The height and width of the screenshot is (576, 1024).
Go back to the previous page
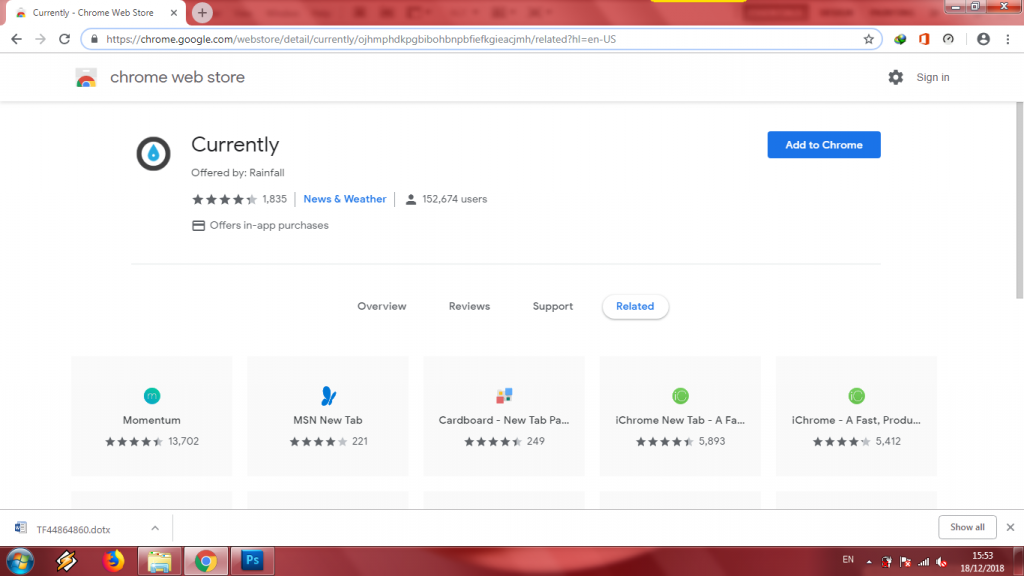[x=16, y=39]
